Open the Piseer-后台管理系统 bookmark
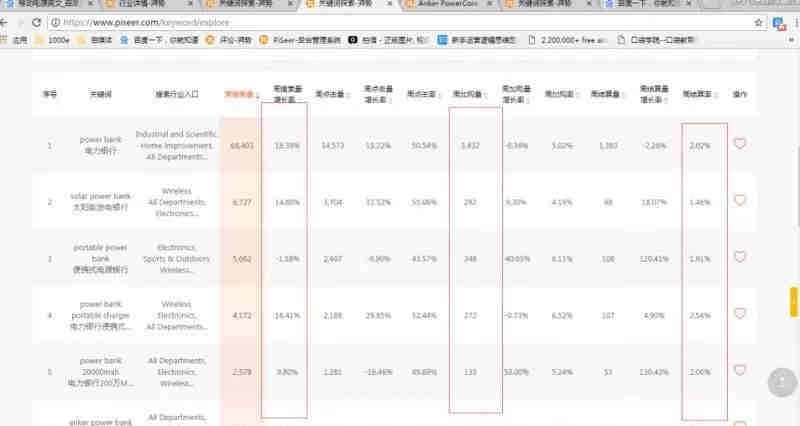800x426 pixels. pyautogui.click(x=300, y=40)
